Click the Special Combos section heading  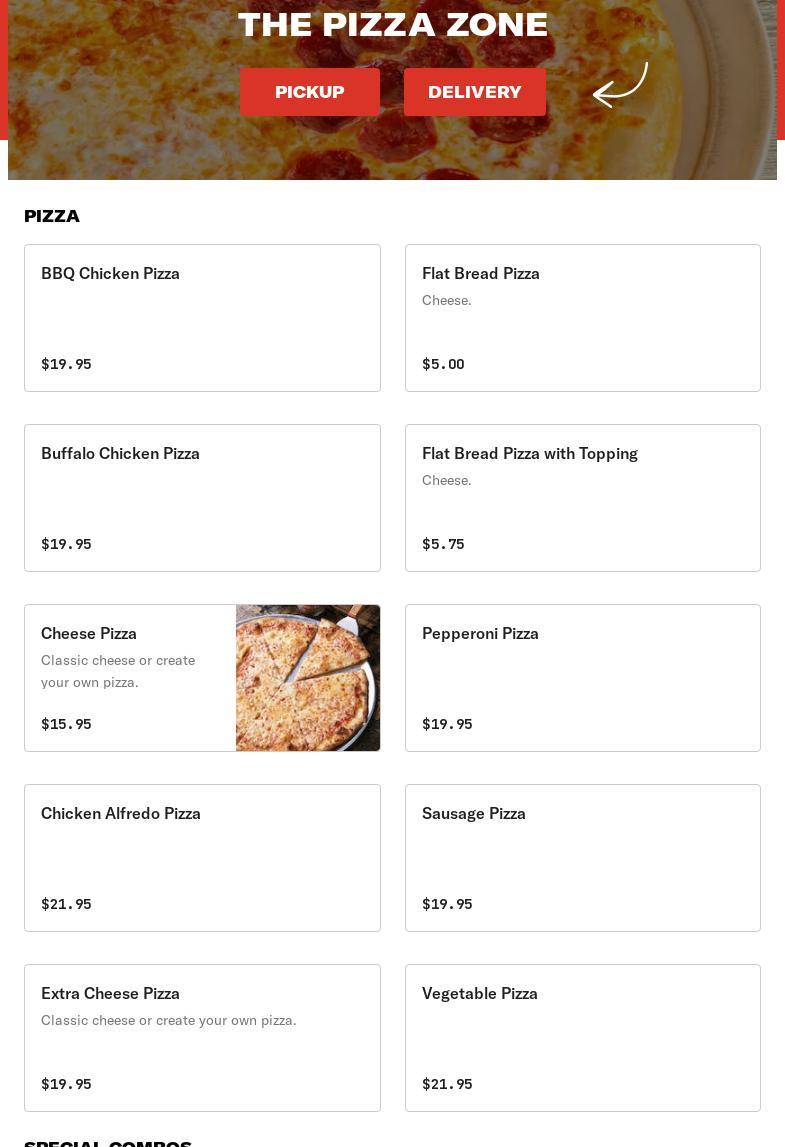tap(108, 1142)
